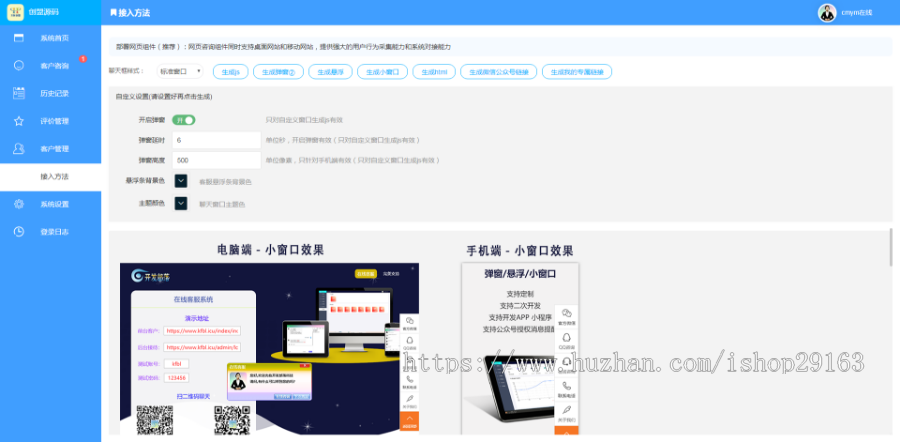Select 客户管理 in the sidebar
The width and height of the screenshot is (900, 442).
[51, 148]
